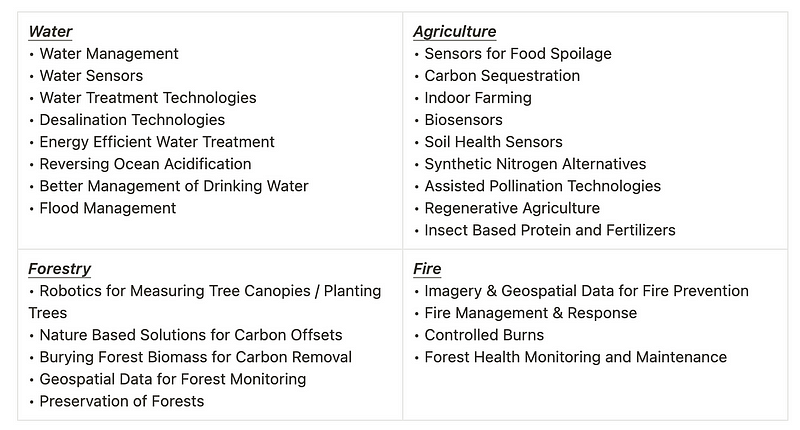Click Geospatial Data for Forest Monitoring

point(173,379)
